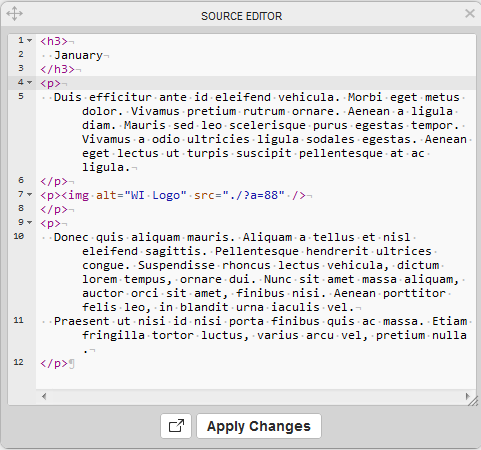Click the word 'scelerisque' in line 5
The width and height of the screenshot is (481, 450).
click(267, 125)
